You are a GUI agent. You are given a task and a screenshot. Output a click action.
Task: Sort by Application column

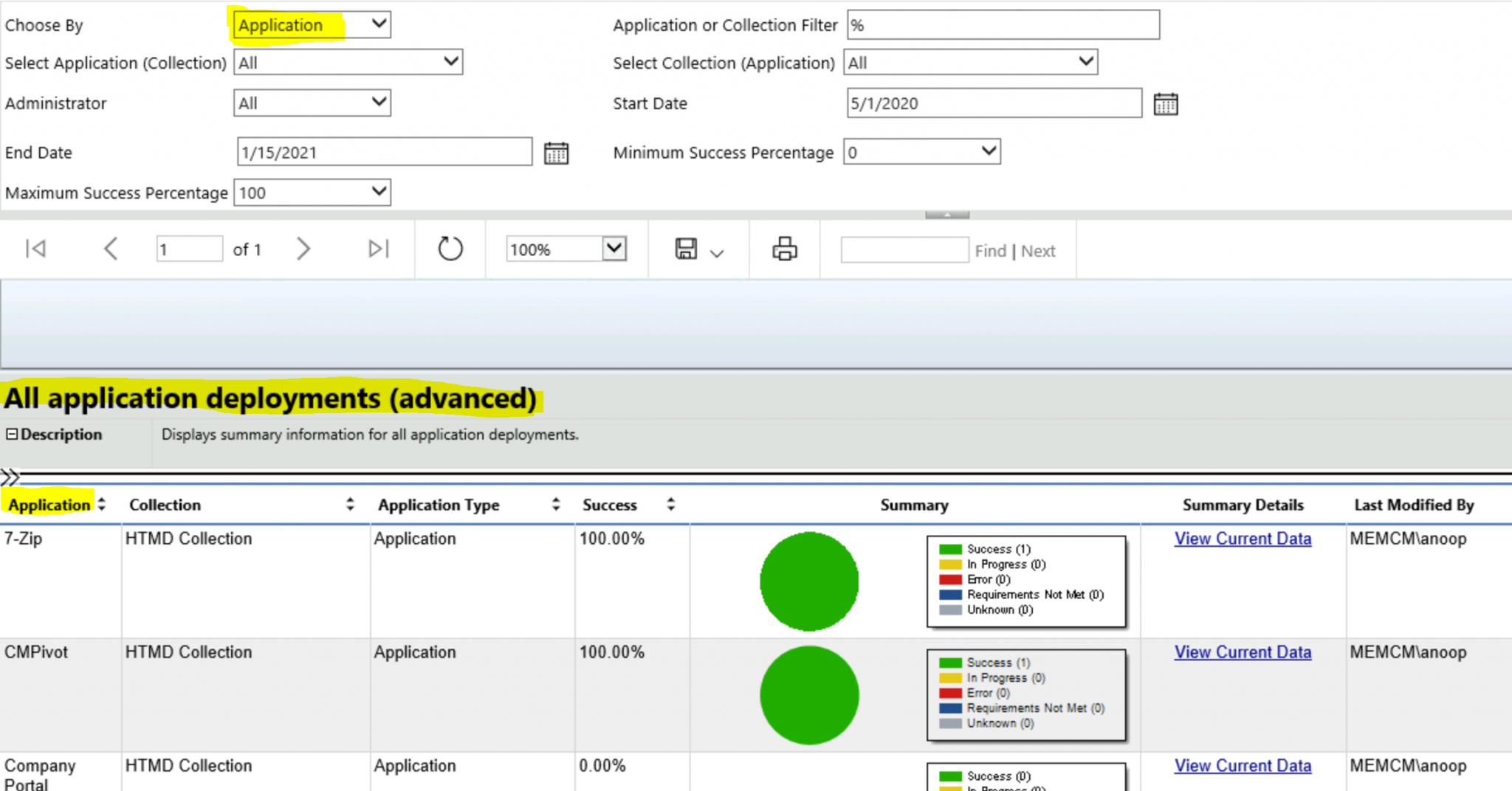[102, 505]
